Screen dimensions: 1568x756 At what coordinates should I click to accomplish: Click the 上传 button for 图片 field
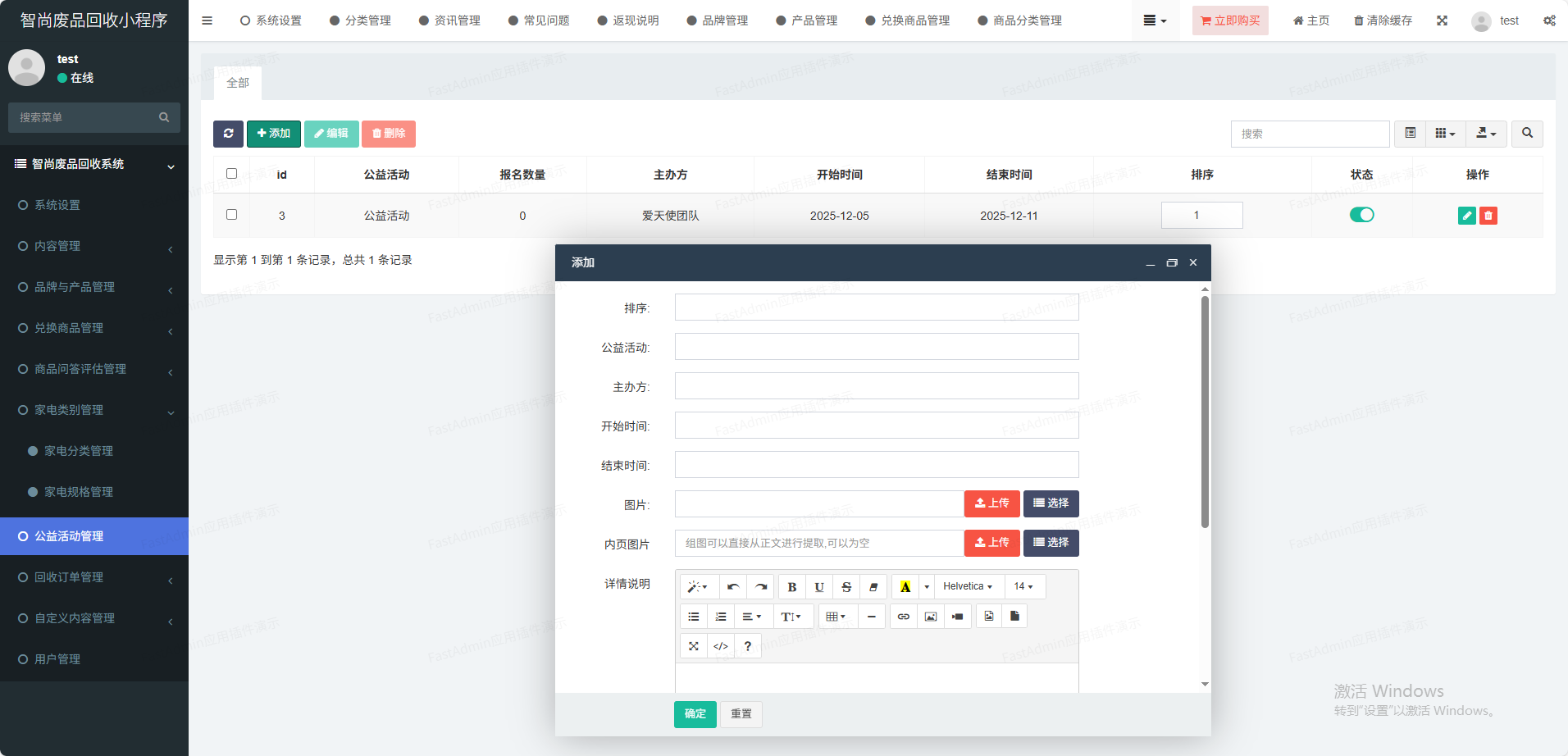(991, 503)
